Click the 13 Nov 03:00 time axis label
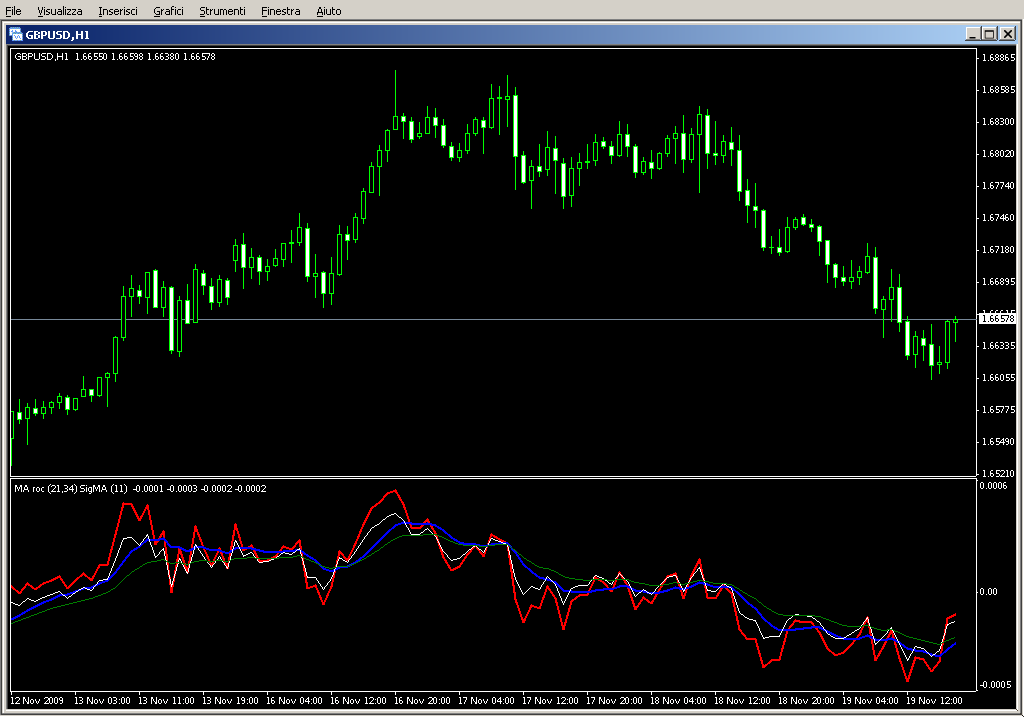Viewport: 1024px width, 717px height. [102, 701]
